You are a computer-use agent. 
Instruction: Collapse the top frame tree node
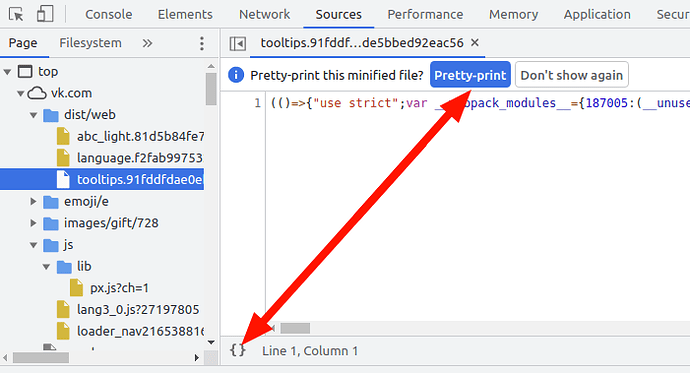pyautogui.click(x=7, y=71)
